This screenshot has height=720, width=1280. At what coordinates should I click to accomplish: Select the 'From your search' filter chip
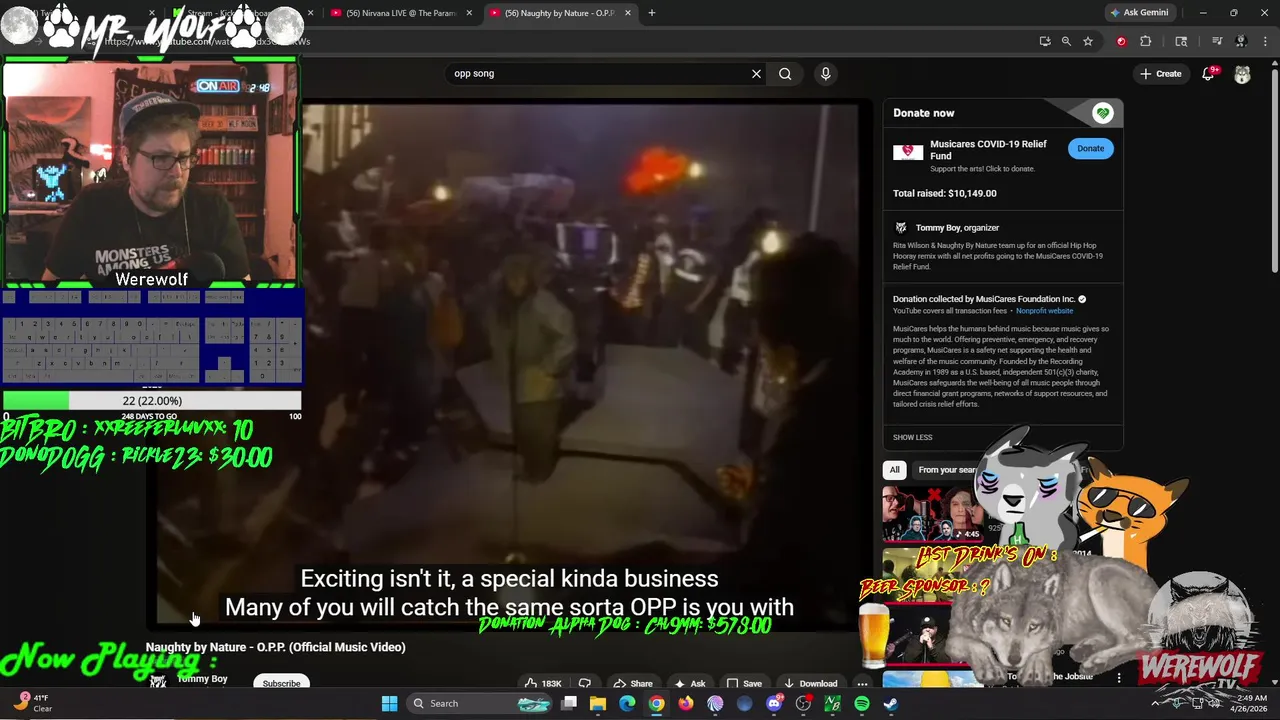(946, 470)
